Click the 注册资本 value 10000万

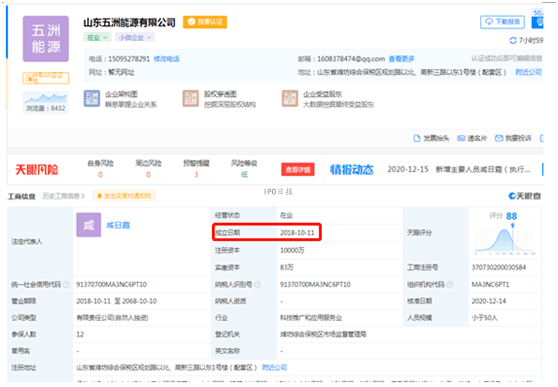(292, 250)
